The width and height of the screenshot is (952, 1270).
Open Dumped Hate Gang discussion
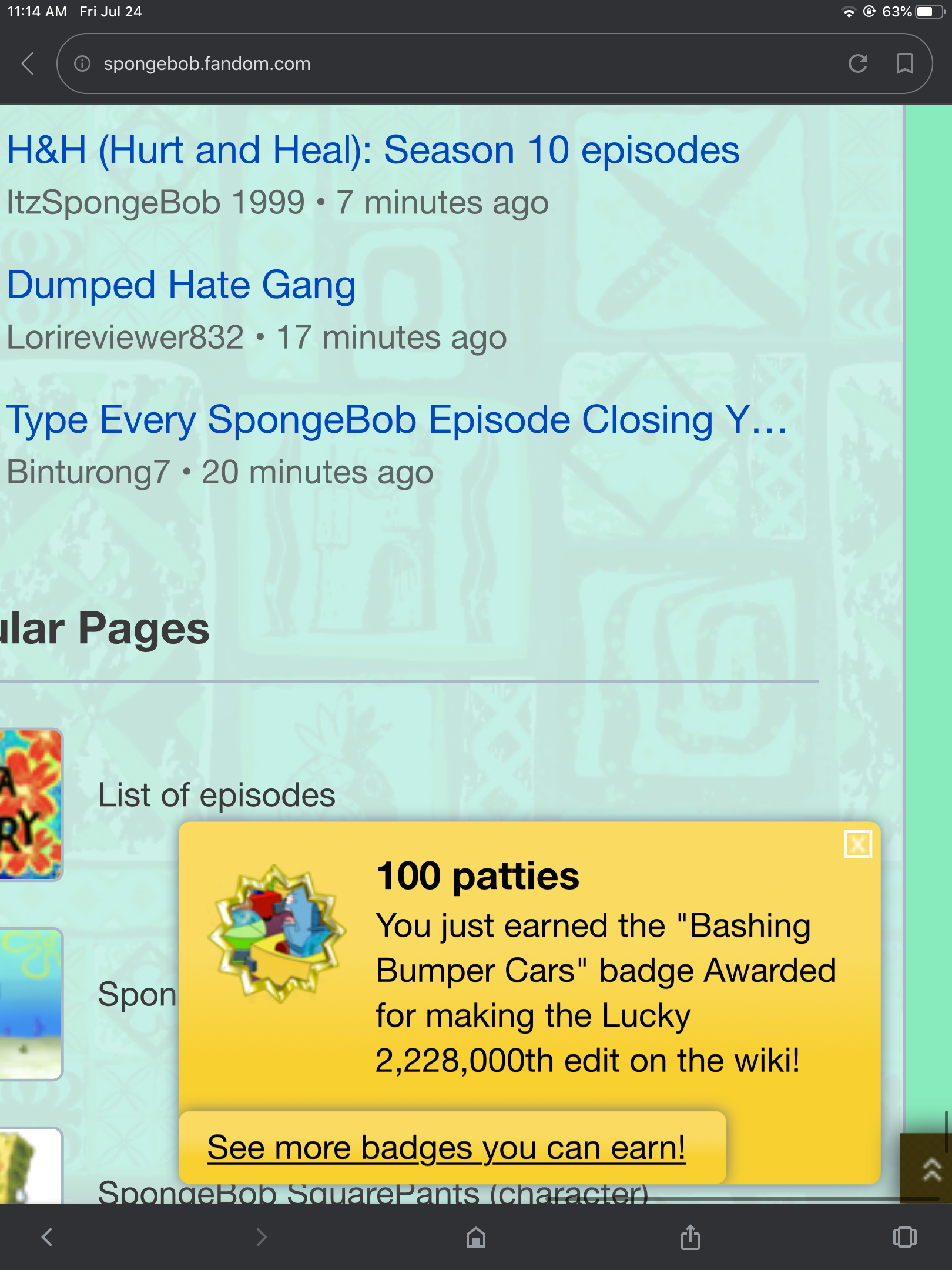181,285
